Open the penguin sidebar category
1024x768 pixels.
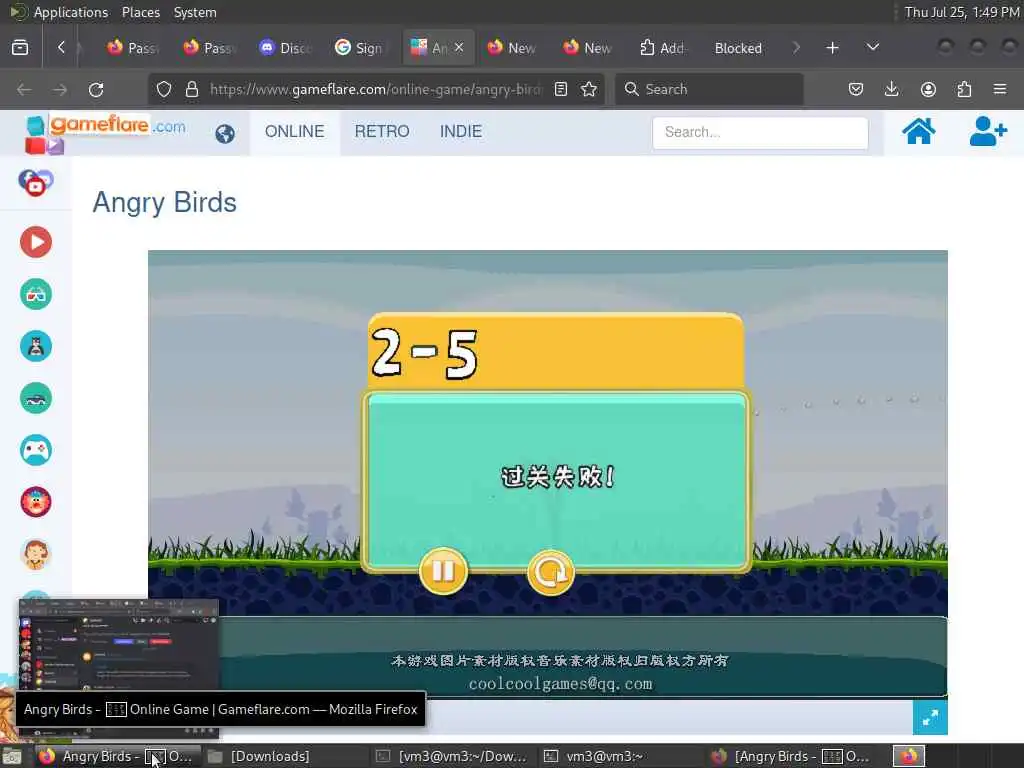click(x=36, y=346)
